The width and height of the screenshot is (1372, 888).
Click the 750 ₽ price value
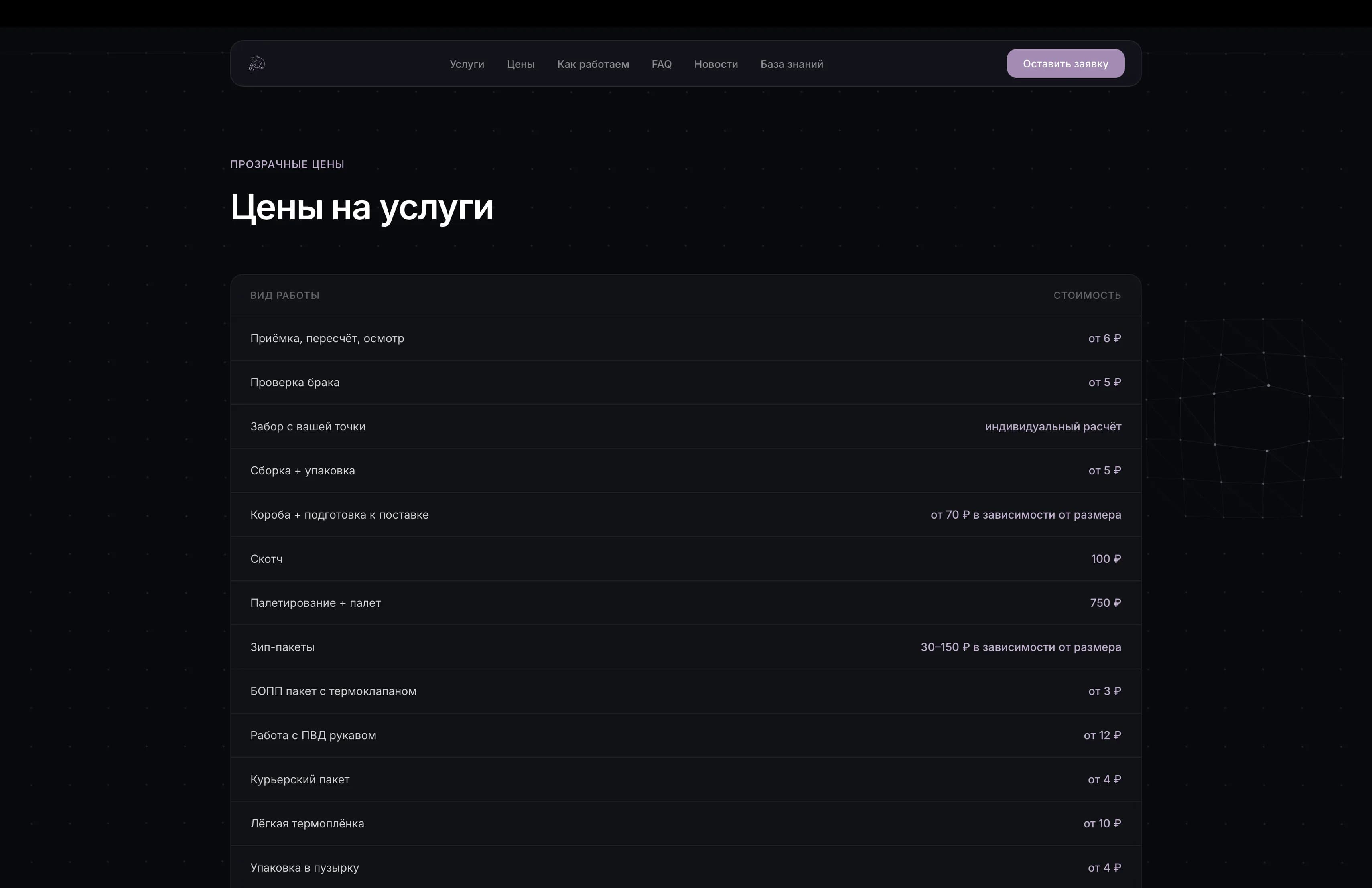click(1105, 603)
